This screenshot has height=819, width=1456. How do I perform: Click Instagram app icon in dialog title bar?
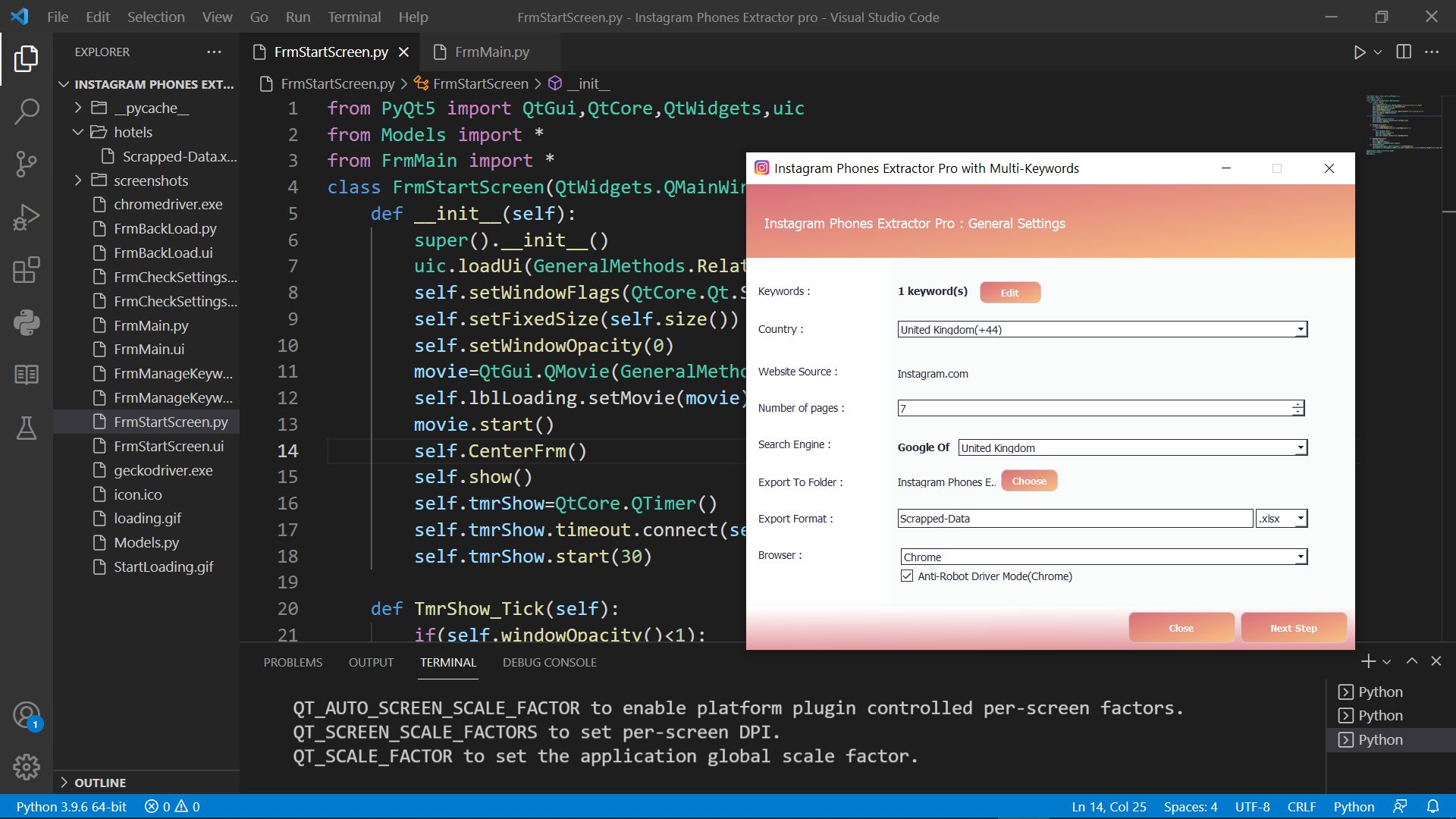(x=761, y=168)
